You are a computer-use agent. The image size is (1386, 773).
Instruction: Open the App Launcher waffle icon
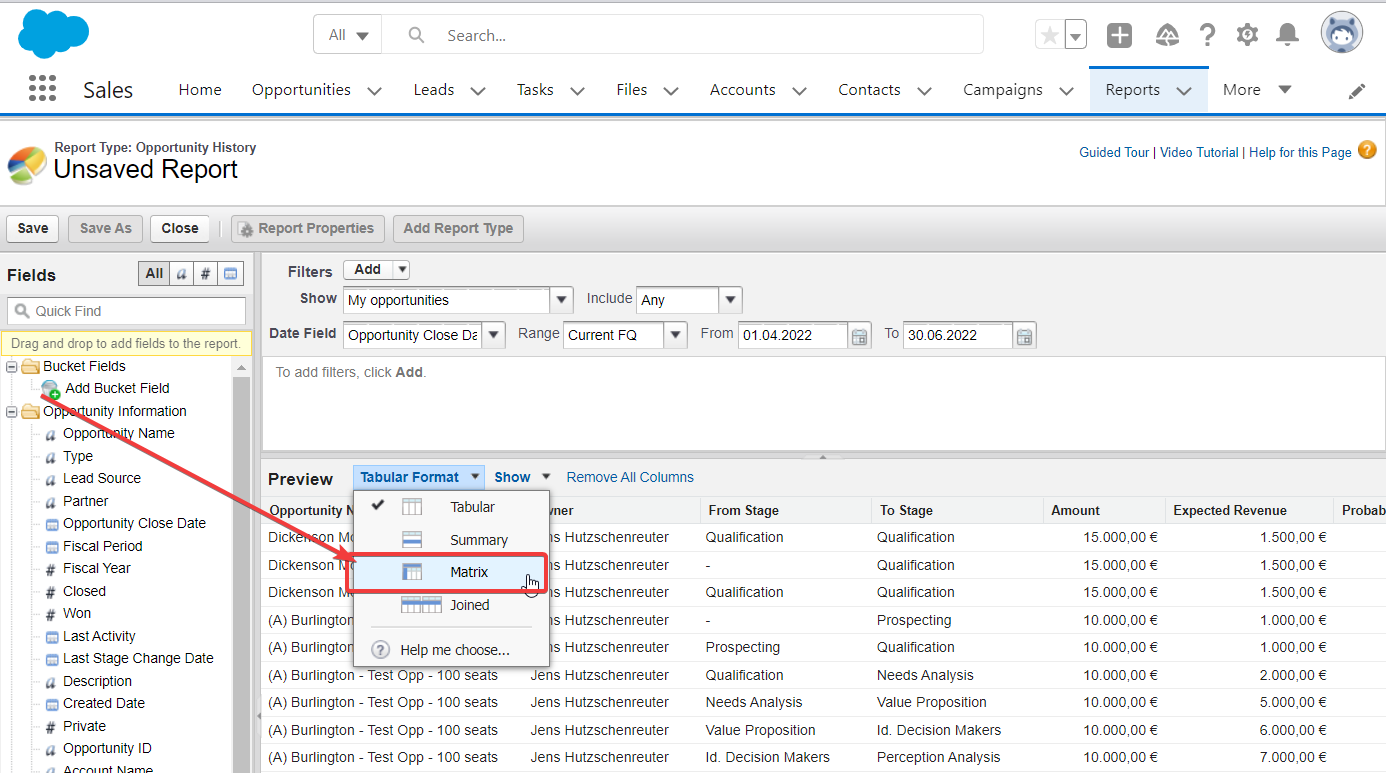pos(42,88)
